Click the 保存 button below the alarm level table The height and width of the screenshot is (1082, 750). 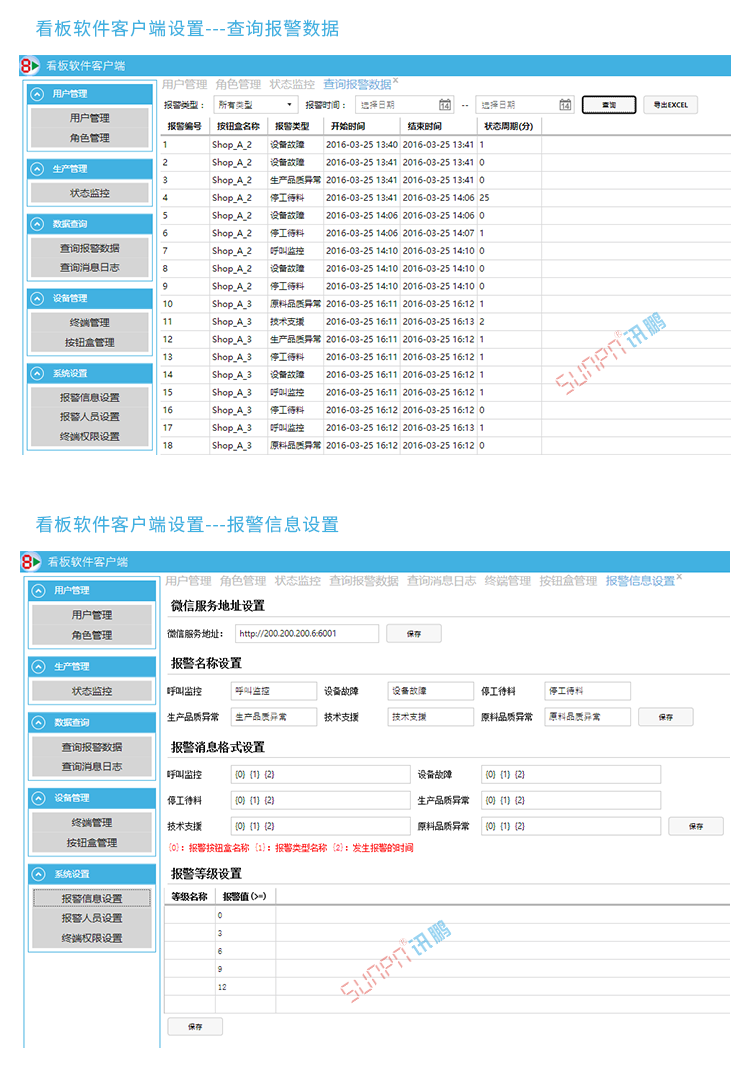[x=194, y=1026]
